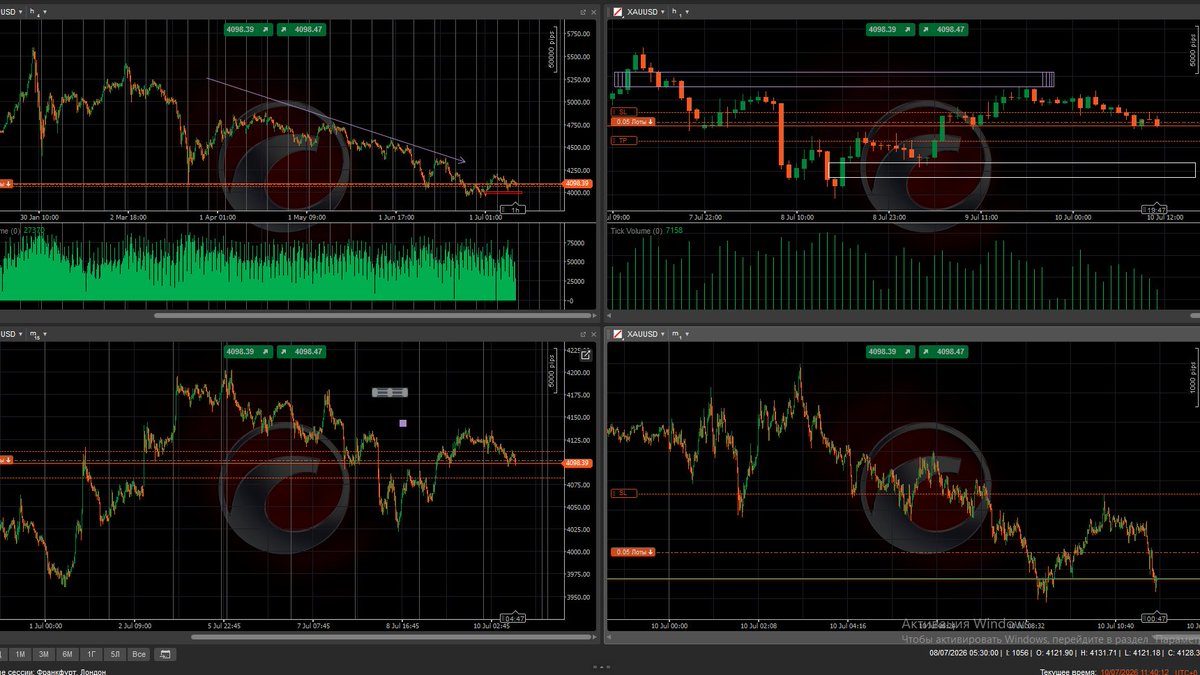This screenshot has height=675, width=1200.
Task: Set the chart period to 6M
Action: [67, 654]
